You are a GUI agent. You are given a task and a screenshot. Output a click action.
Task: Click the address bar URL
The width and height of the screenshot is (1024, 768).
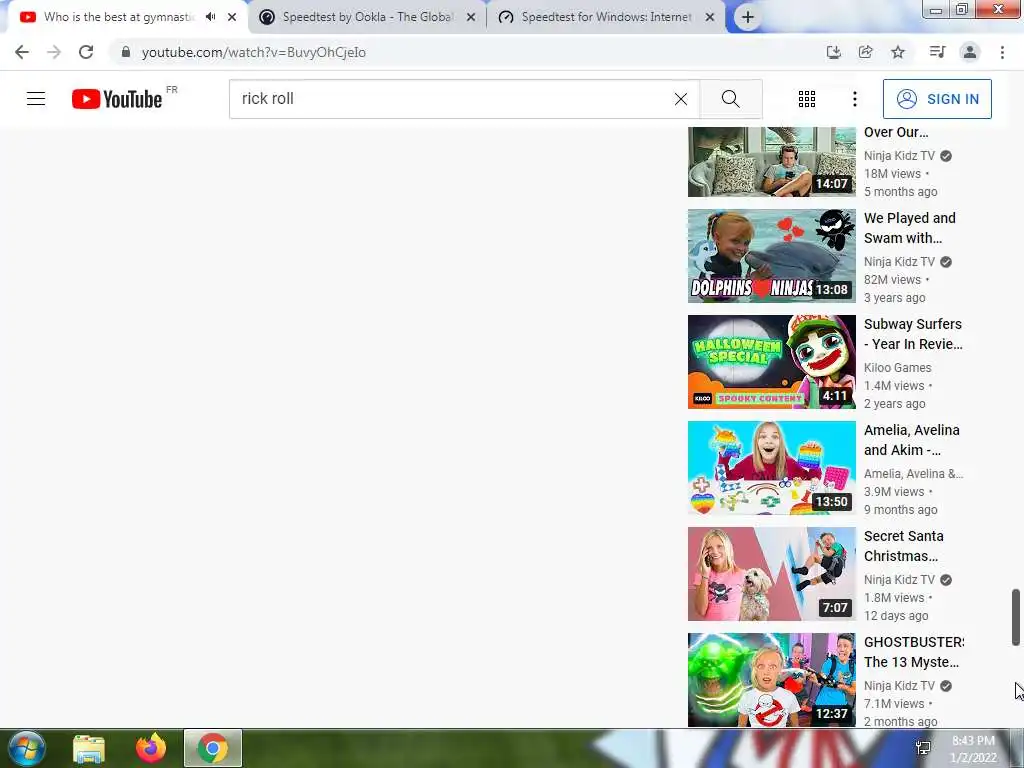click(253, 52)
